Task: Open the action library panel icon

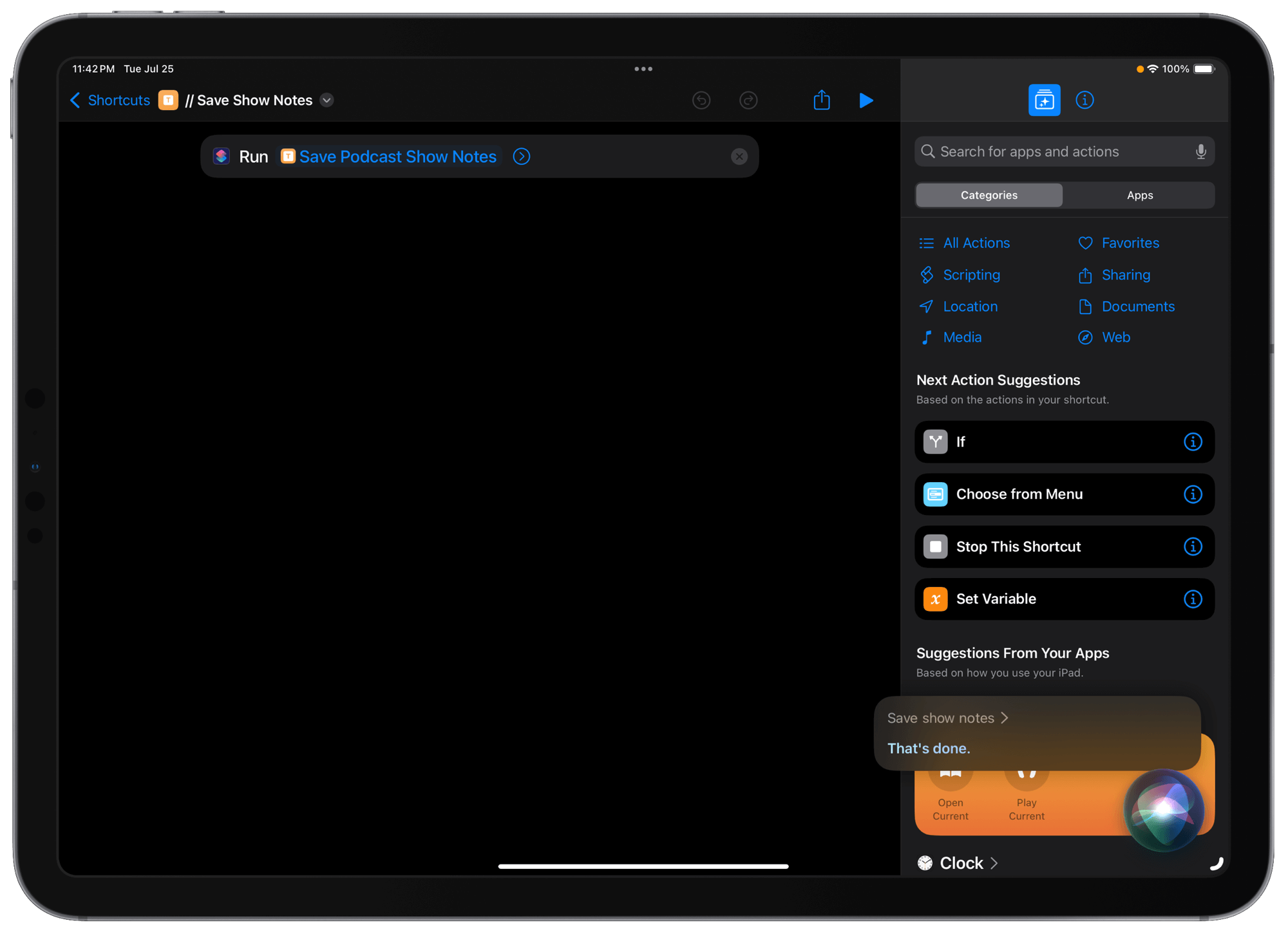Action: click(1044, 100)
